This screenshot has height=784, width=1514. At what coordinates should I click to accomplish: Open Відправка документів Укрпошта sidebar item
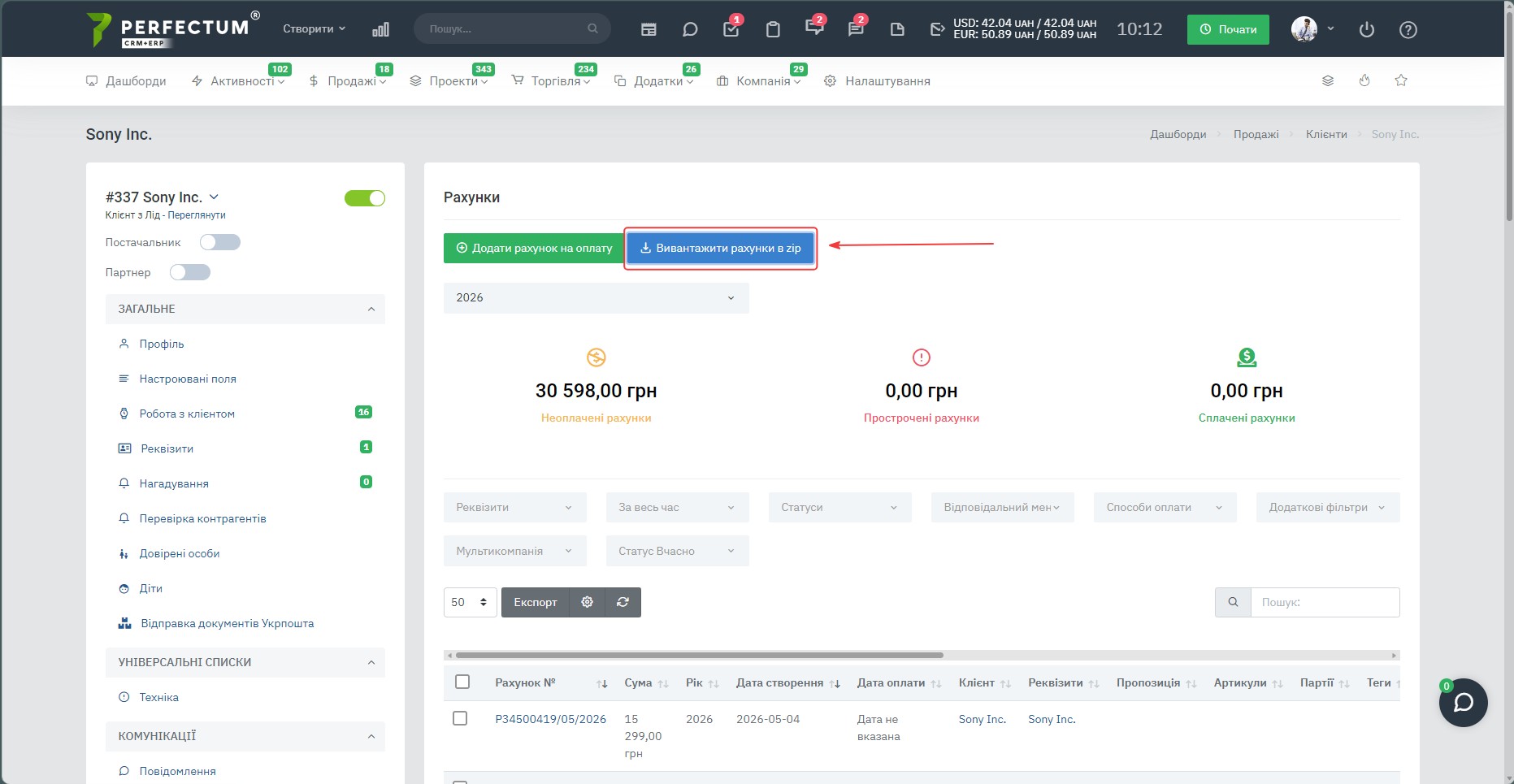point(228,623)
